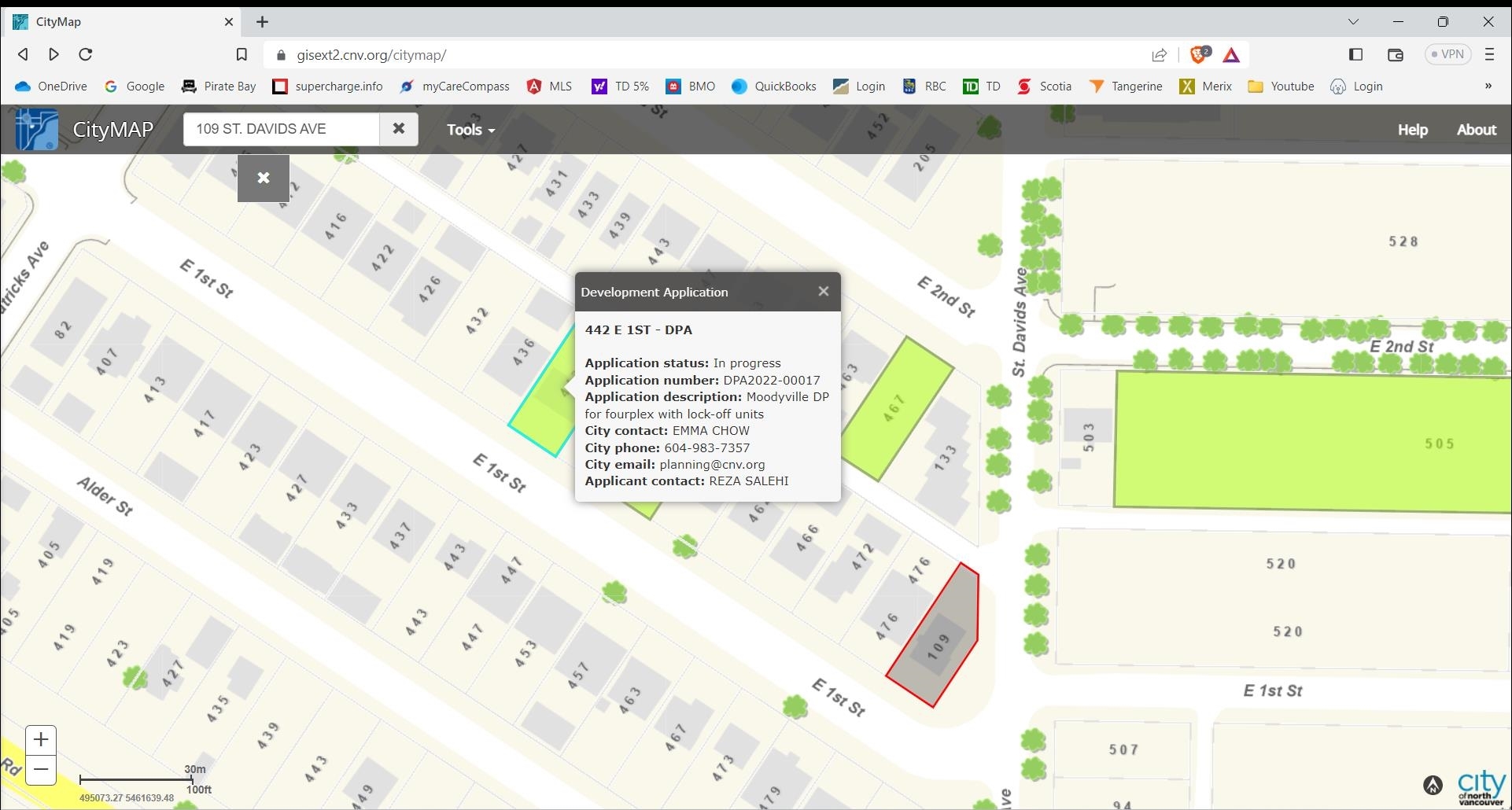Screen dimensions: 1512x810
Task: Bookmark this page
Action: 242,54
